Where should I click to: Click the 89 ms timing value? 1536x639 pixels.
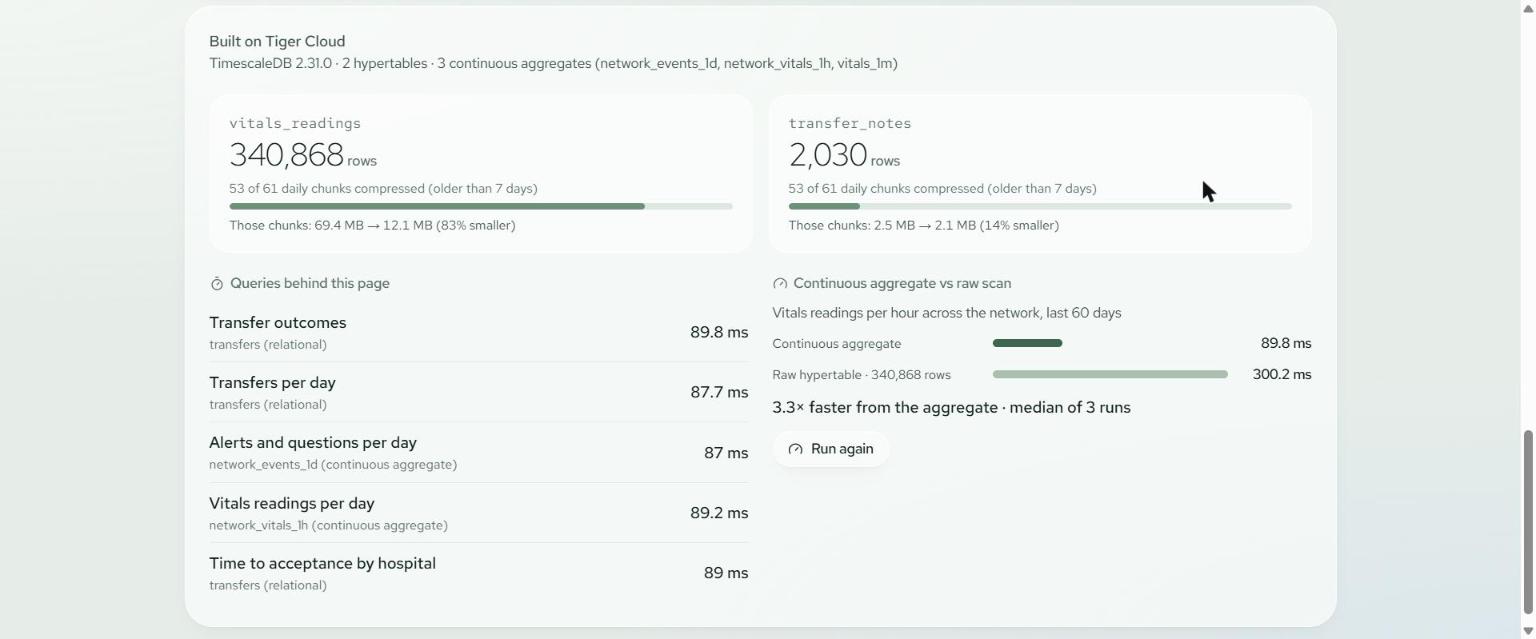point(726,573)
